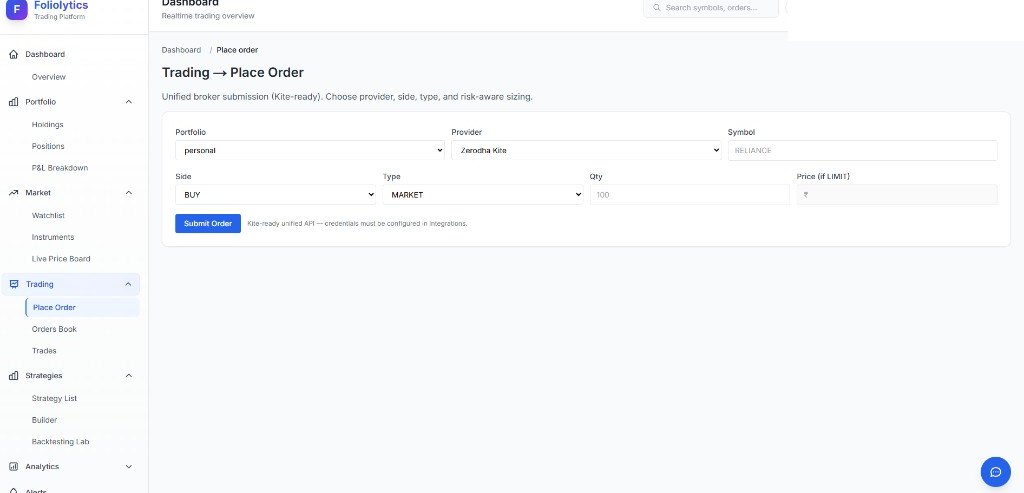1024x493 pixels.
Task: Open the Strategy List page
Action: tap(55, 398)
